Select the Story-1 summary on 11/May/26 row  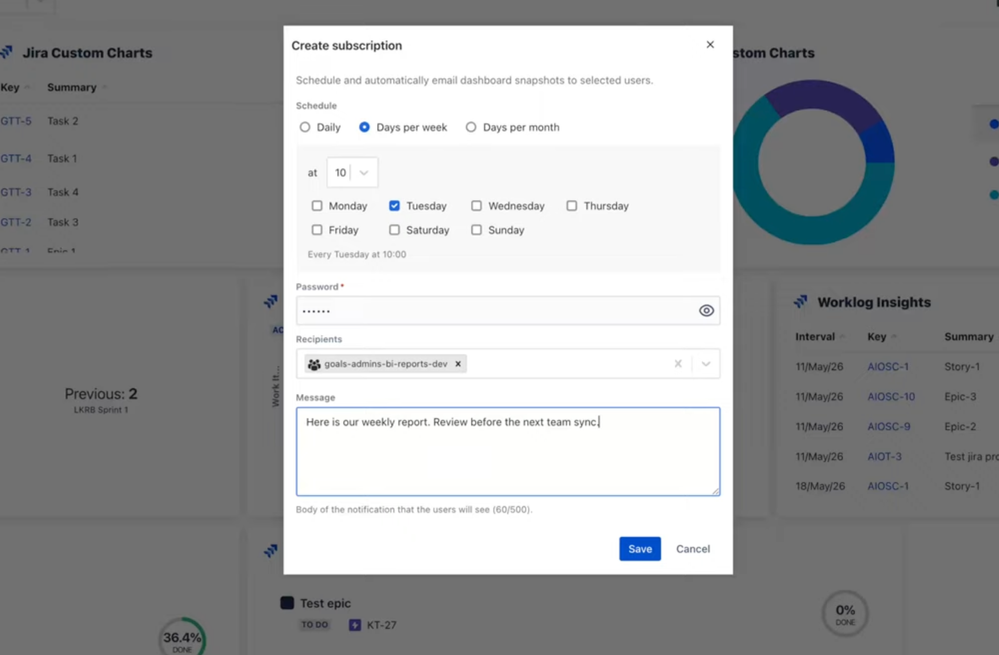(962, 366)
